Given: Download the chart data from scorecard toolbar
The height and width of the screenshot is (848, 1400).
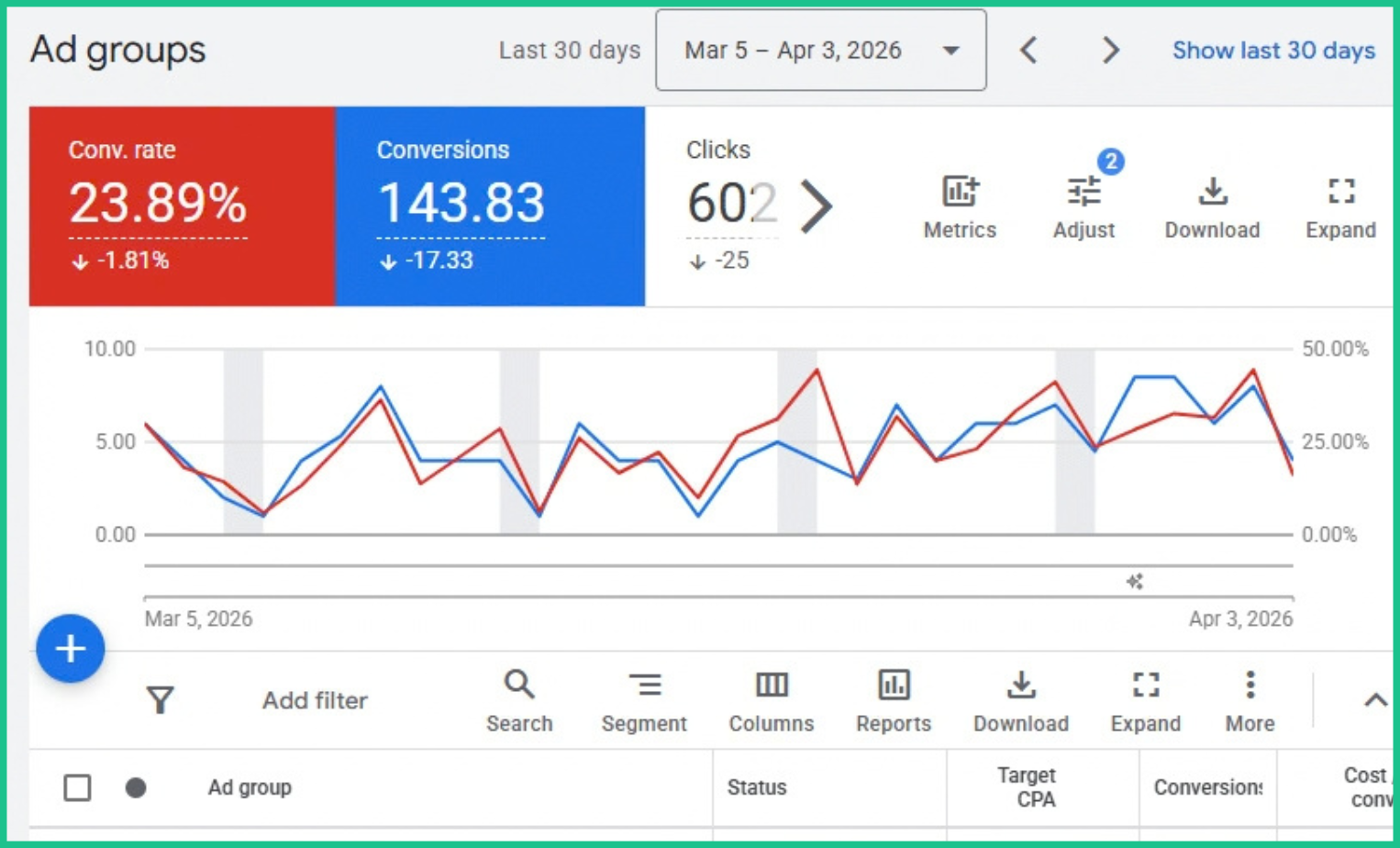Looking at the screenshot, I should (1212, 207).
